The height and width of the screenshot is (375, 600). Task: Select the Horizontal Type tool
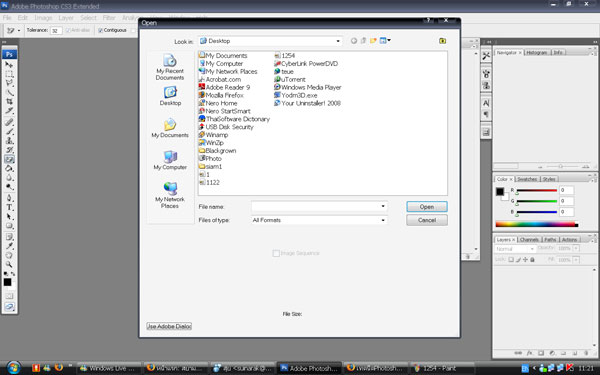pos(9,207)
